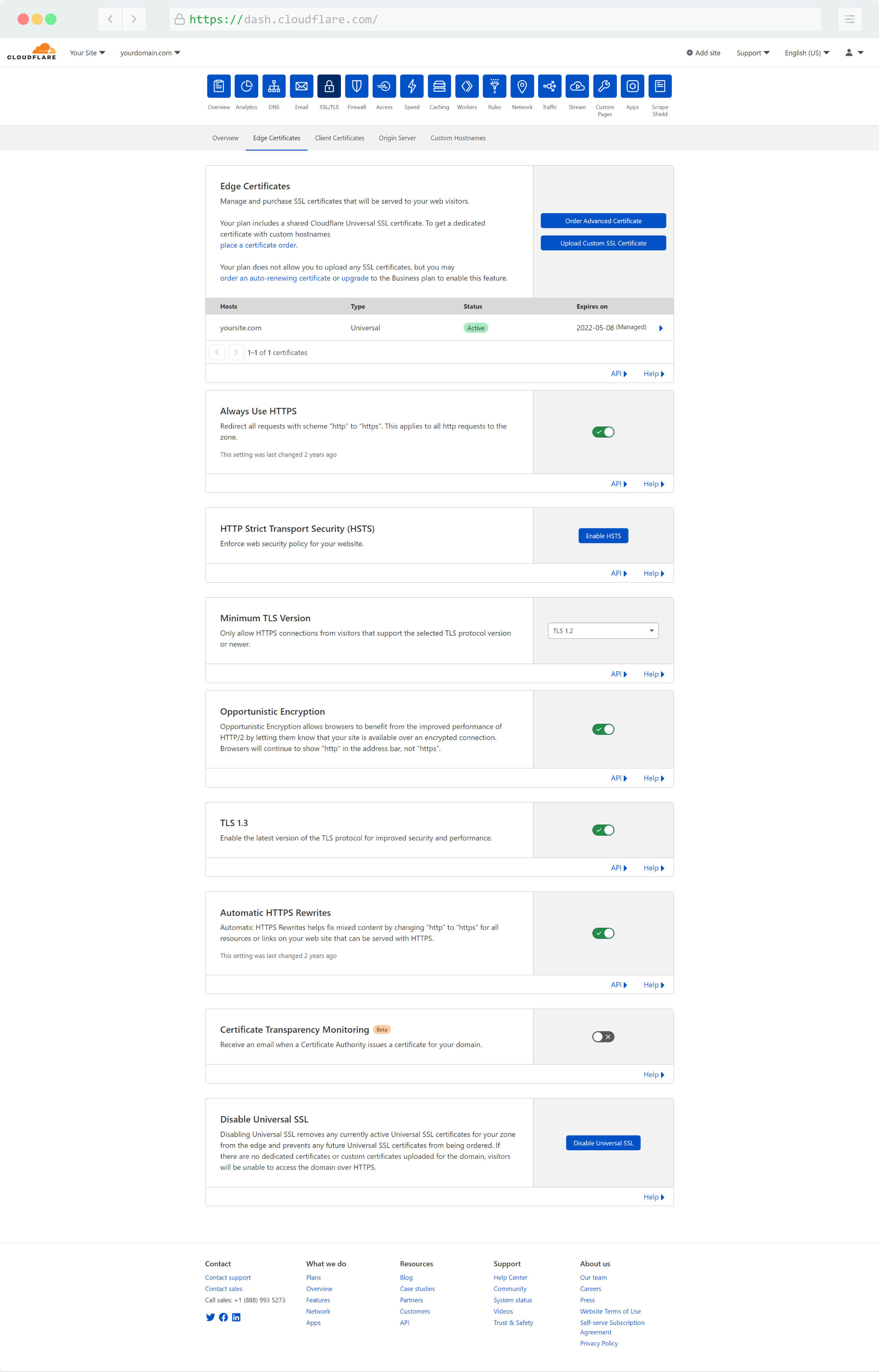Open the Custom Pages wrench icon
879x1372 pixels.
click(605, 86)
